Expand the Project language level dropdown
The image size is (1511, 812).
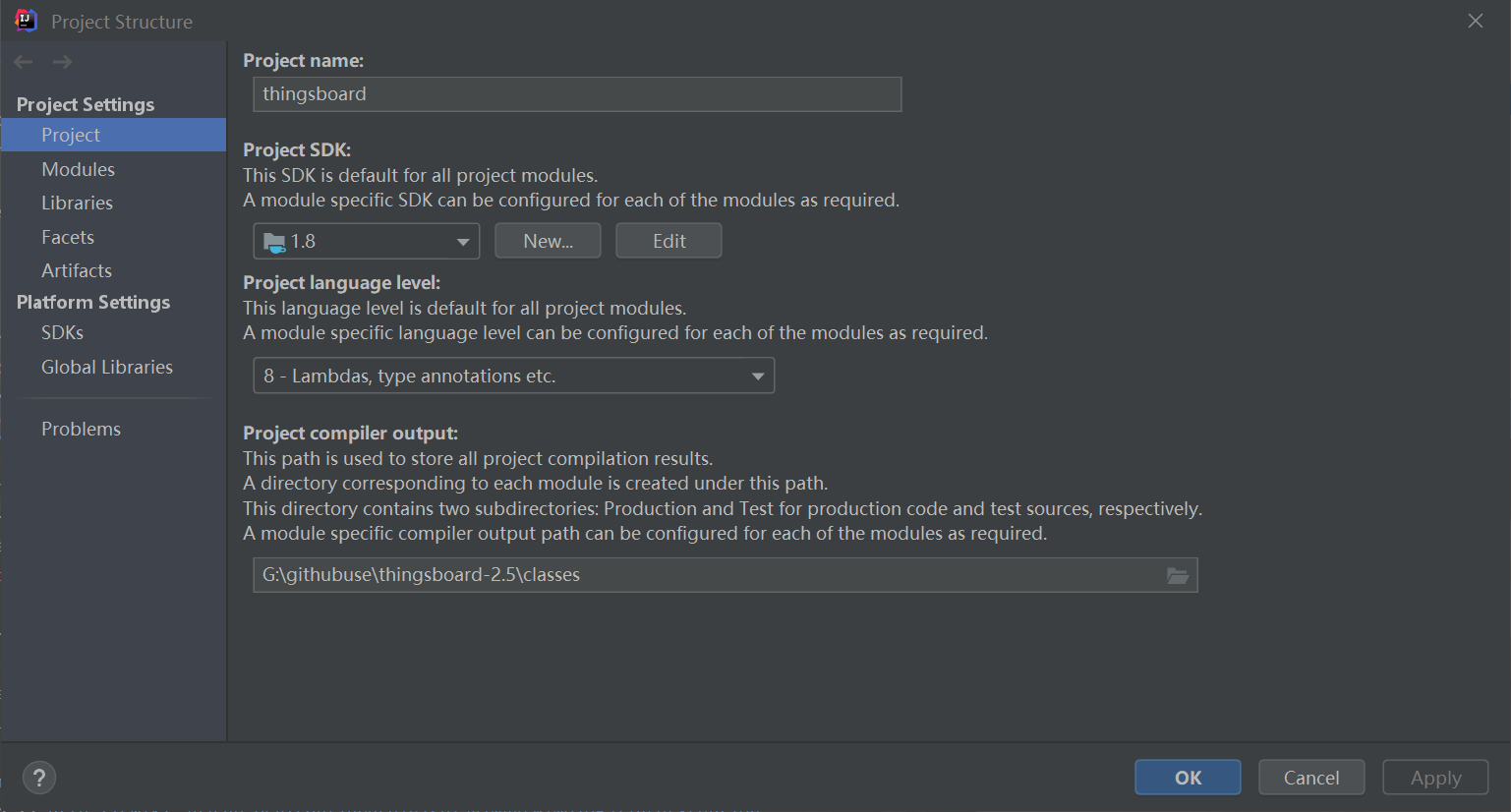[x=514, y=376]
